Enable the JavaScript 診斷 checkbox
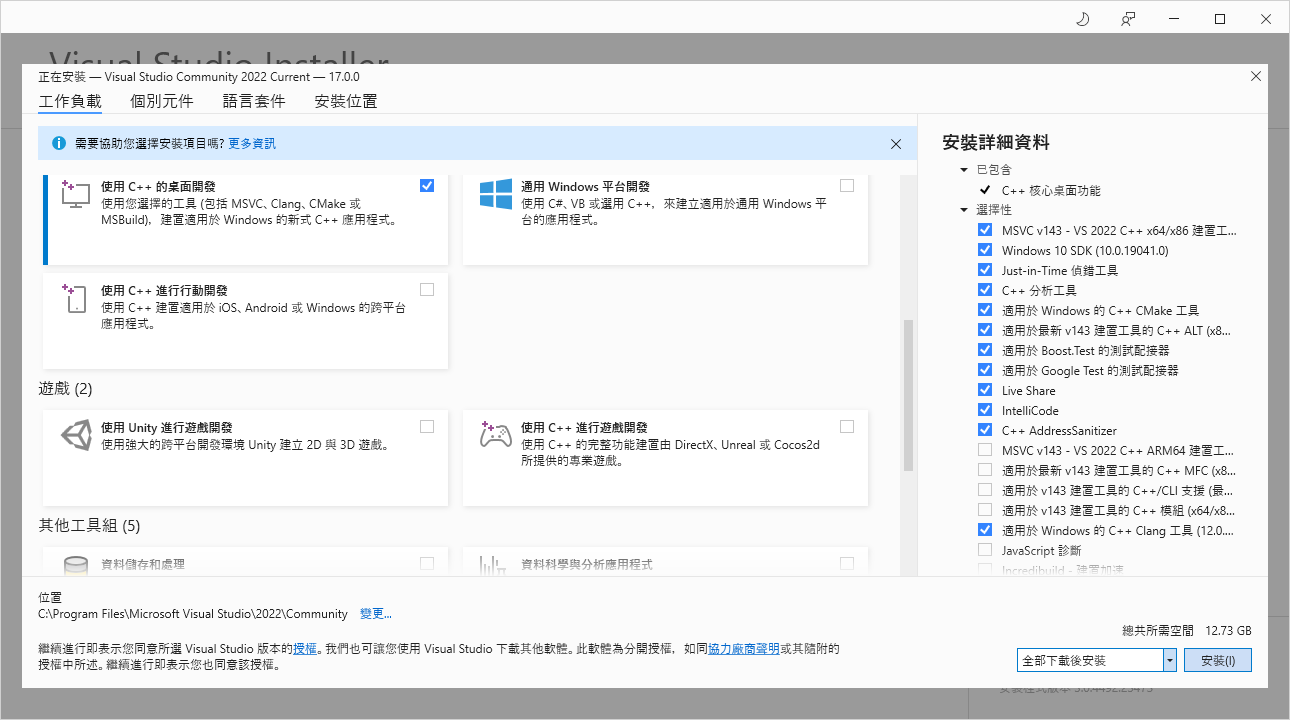The image size is (1290, 720). tap(985, 550)
